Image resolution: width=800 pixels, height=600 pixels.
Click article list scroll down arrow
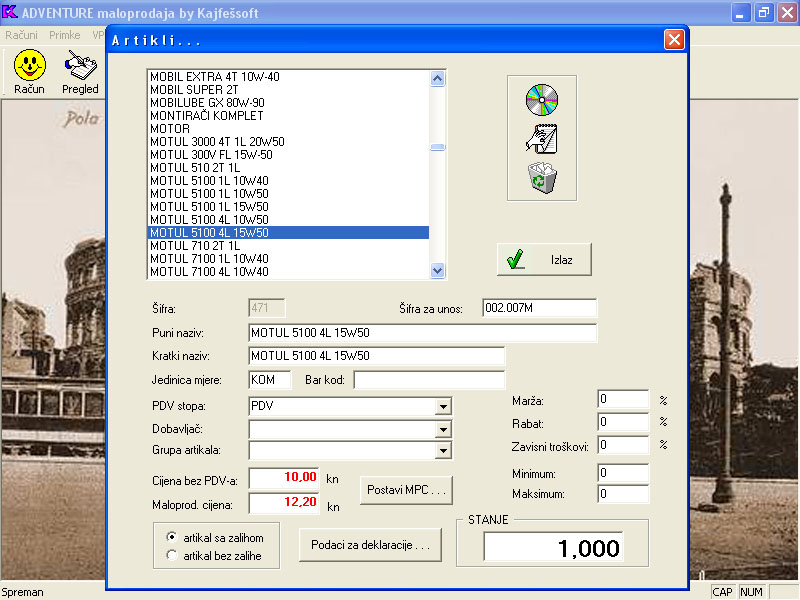[437, 270]
